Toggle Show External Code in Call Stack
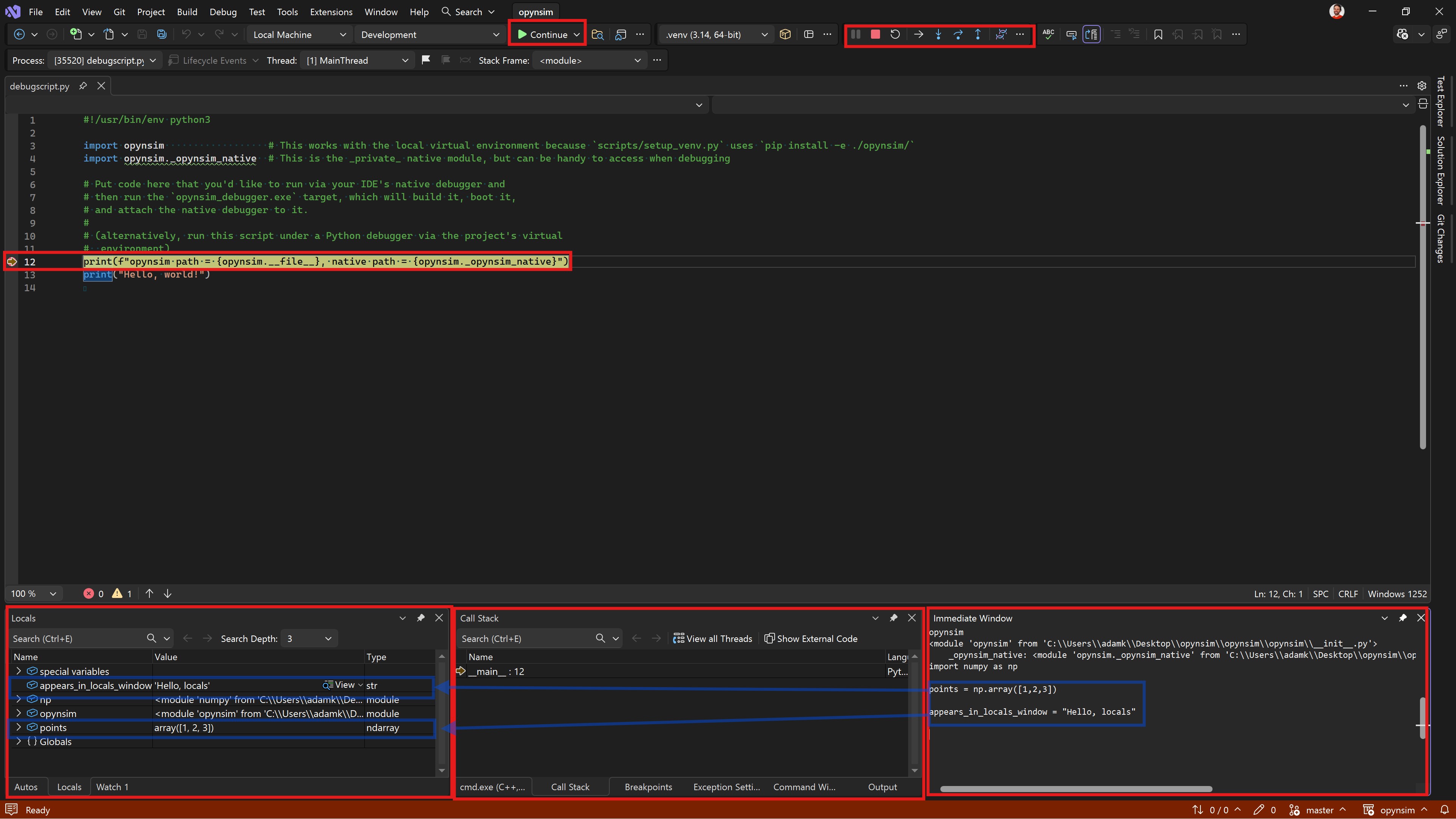 (x=811, y=639)
